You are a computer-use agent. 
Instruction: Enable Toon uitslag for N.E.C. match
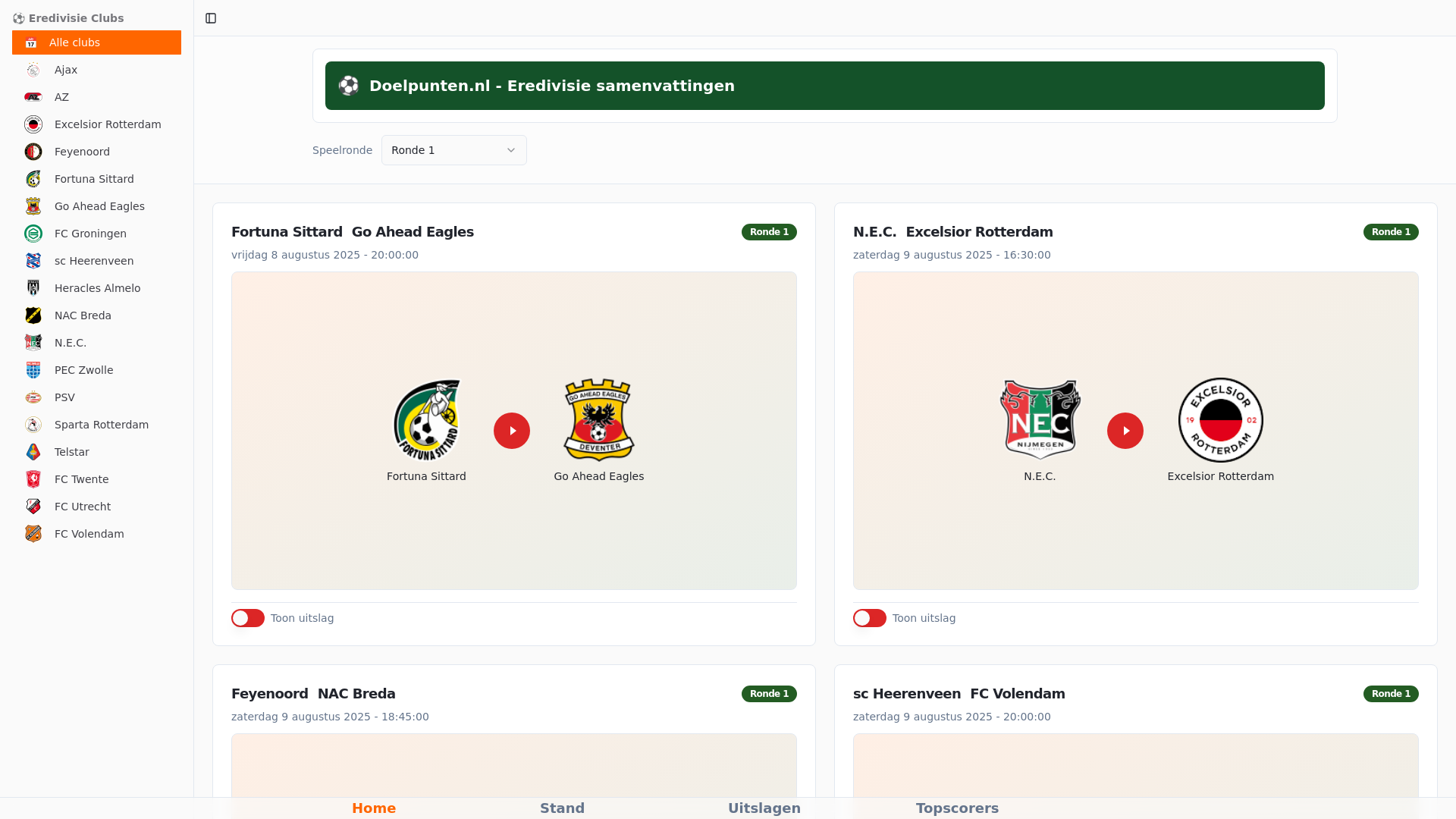[x=870, y=618]
